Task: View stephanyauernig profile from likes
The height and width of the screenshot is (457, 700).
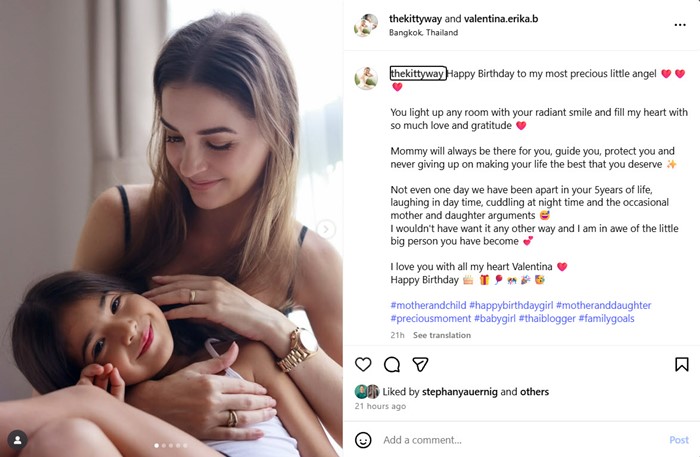Action: point(463,392)
